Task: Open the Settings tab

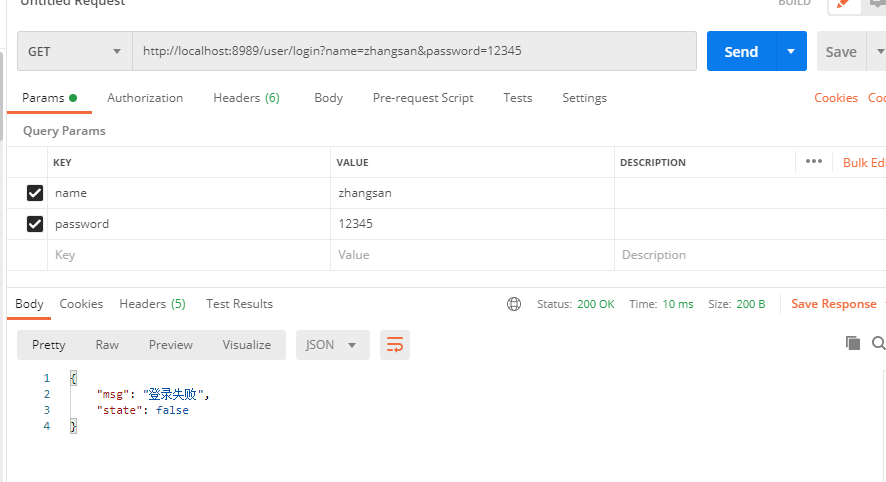Action: point(584,98)
